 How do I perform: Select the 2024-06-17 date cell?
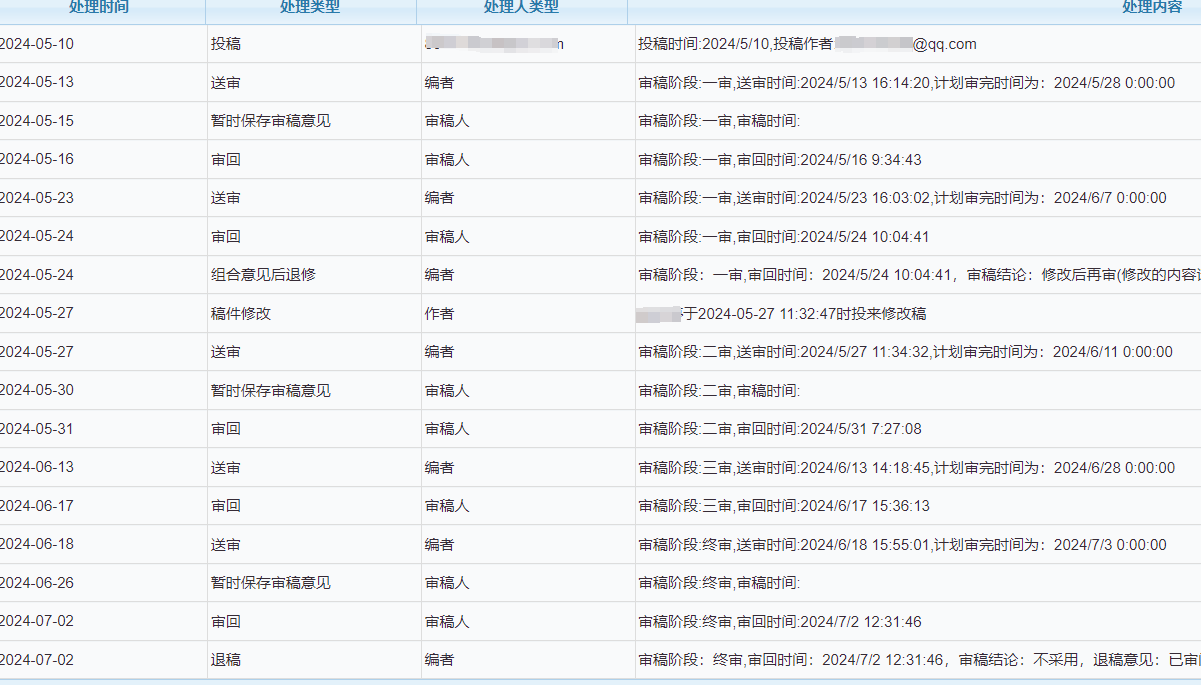pos(37,506)
